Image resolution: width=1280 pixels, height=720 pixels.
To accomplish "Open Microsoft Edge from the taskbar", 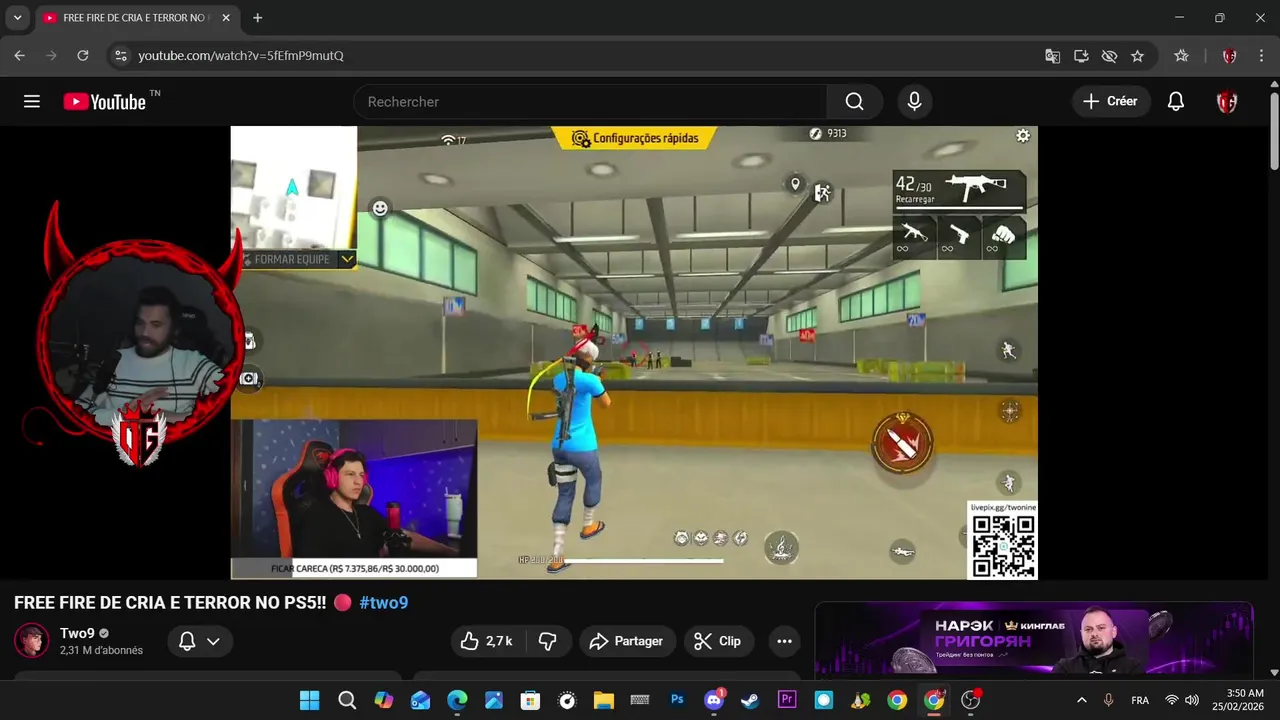I will [x=457, y=700].
